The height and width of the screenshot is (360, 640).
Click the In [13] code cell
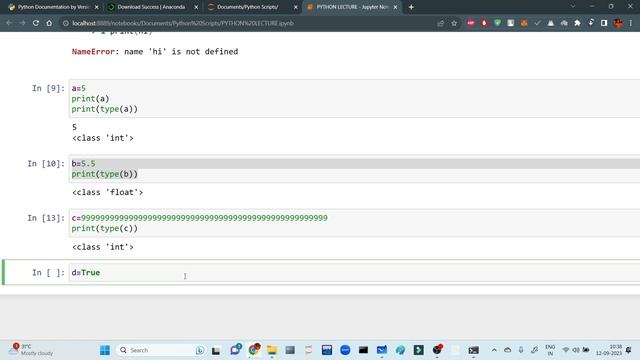[354, 223]
